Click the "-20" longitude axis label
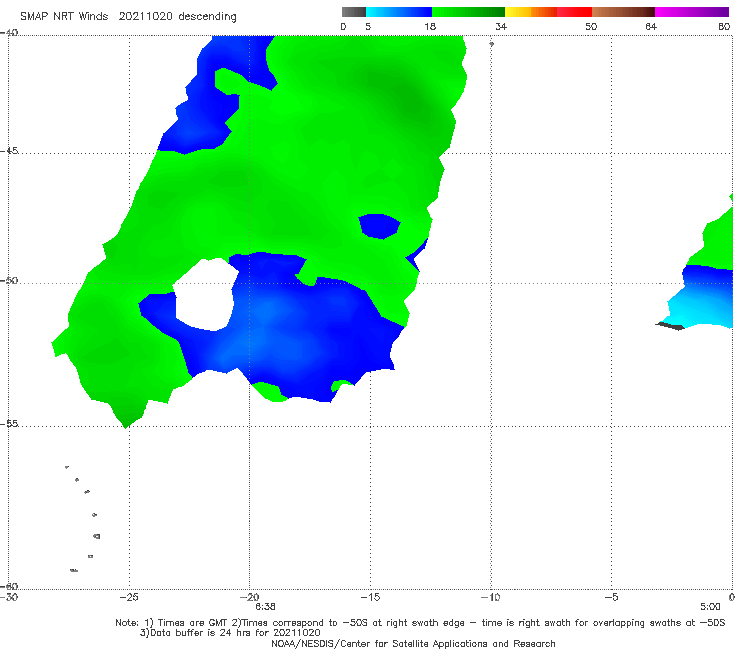740x650 pixels. click(x=249, y=597)
